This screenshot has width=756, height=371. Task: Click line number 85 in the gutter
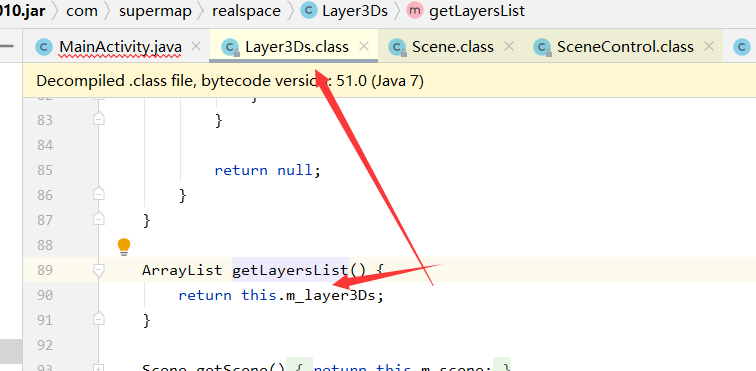[45, 170]
